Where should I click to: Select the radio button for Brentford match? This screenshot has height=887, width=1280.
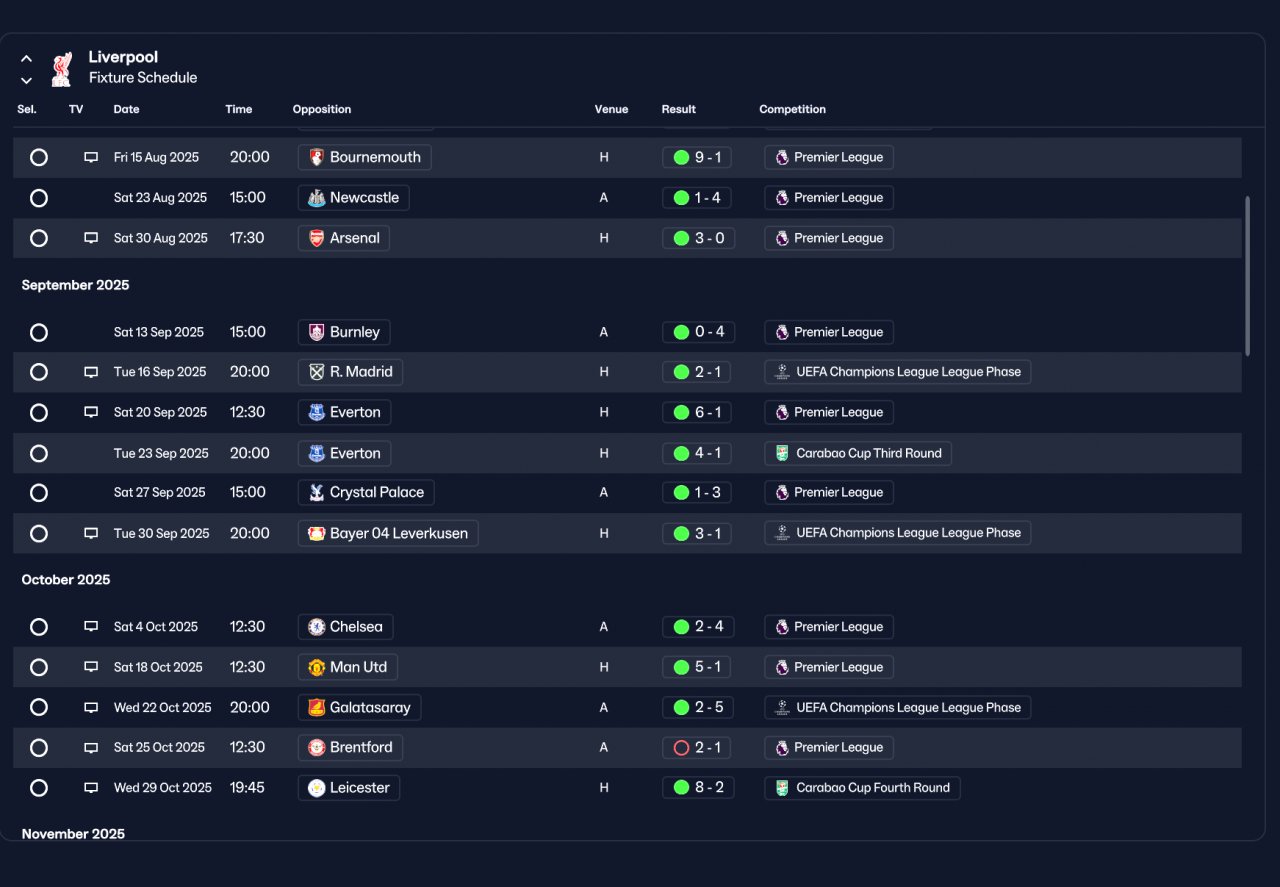(39, 747)
